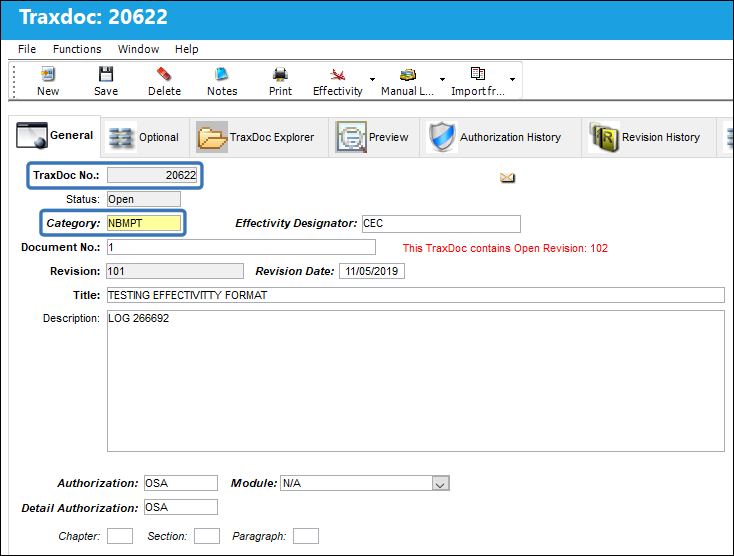Click the Module label
Viewport: 734px width, 556px height.
tap(254, 483)
